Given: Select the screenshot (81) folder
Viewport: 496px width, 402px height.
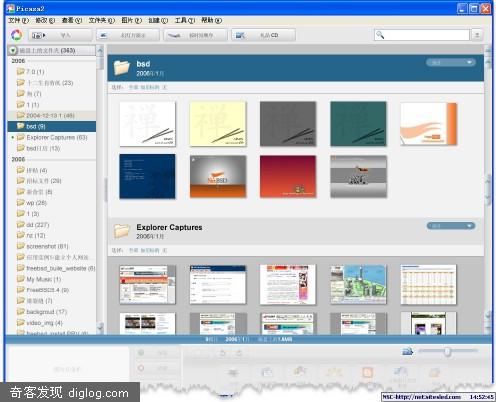Looking at the screenshot, I should 47,246.
